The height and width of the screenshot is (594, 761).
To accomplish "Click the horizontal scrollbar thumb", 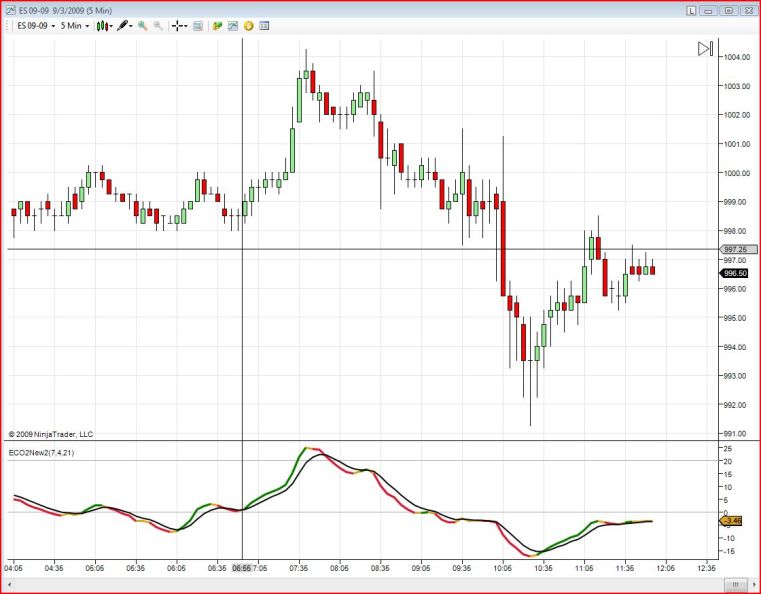I will (735, 584).
